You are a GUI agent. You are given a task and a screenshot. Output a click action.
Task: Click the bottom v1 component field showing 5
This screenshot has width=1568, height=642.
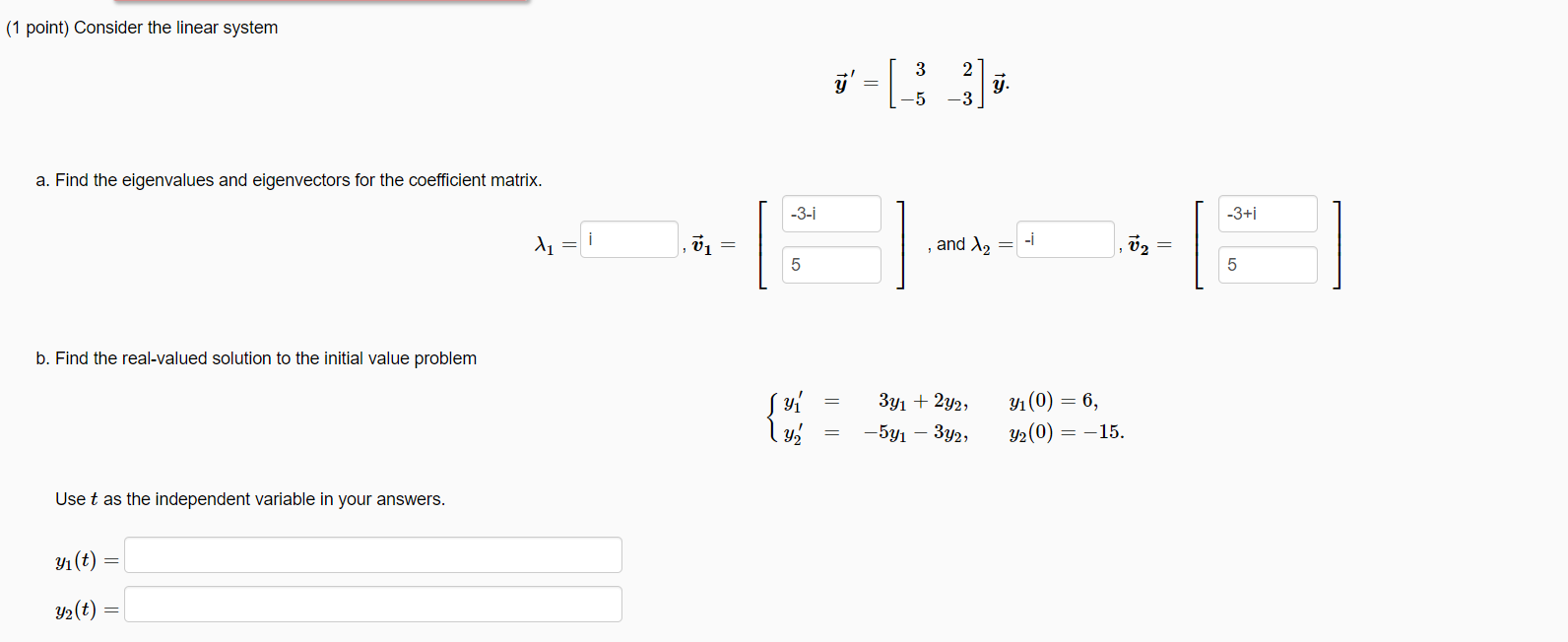pyautogui.click(x=831, y=264)
